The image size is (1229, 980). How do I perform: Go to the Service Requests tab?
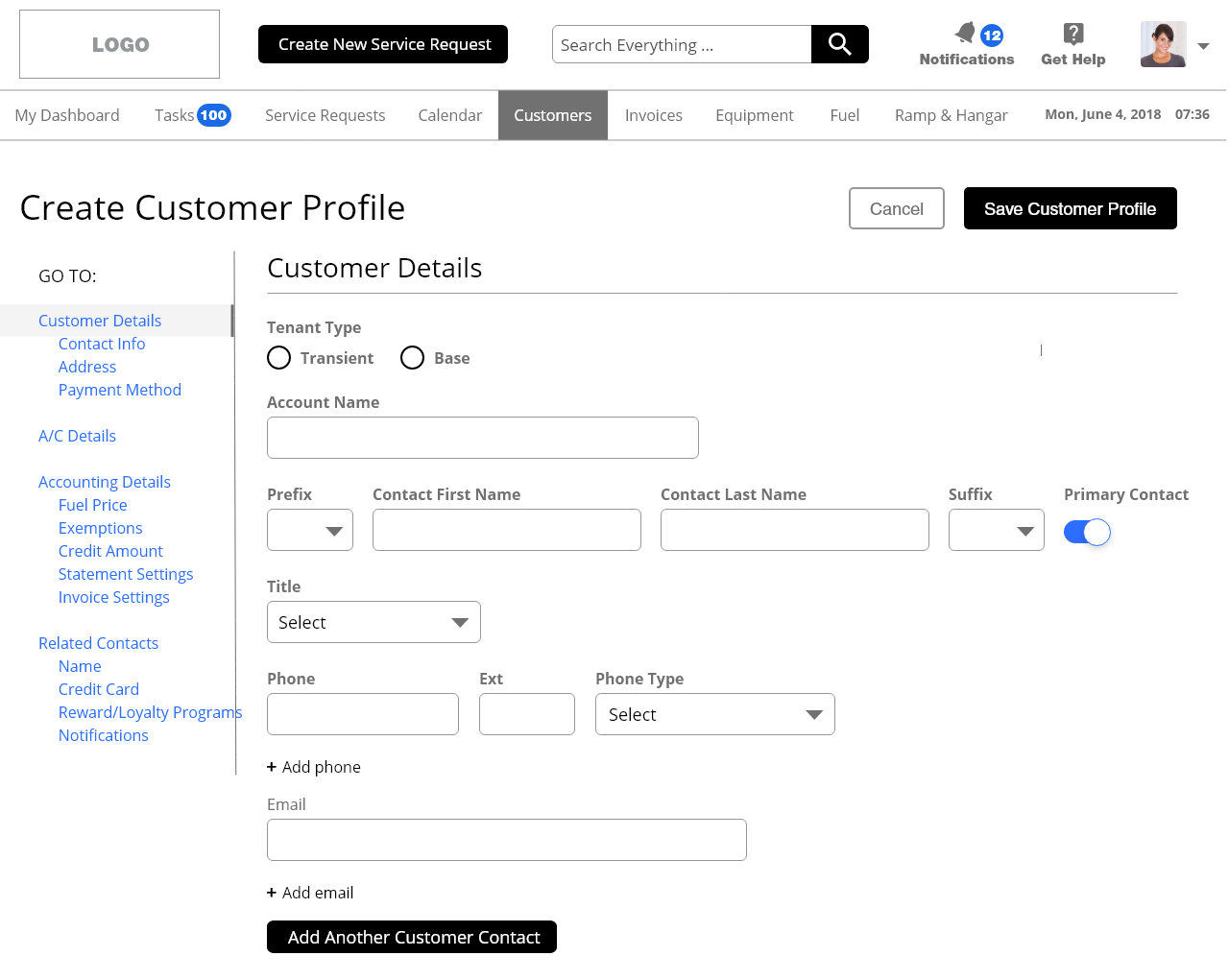[x=325, y=115]
